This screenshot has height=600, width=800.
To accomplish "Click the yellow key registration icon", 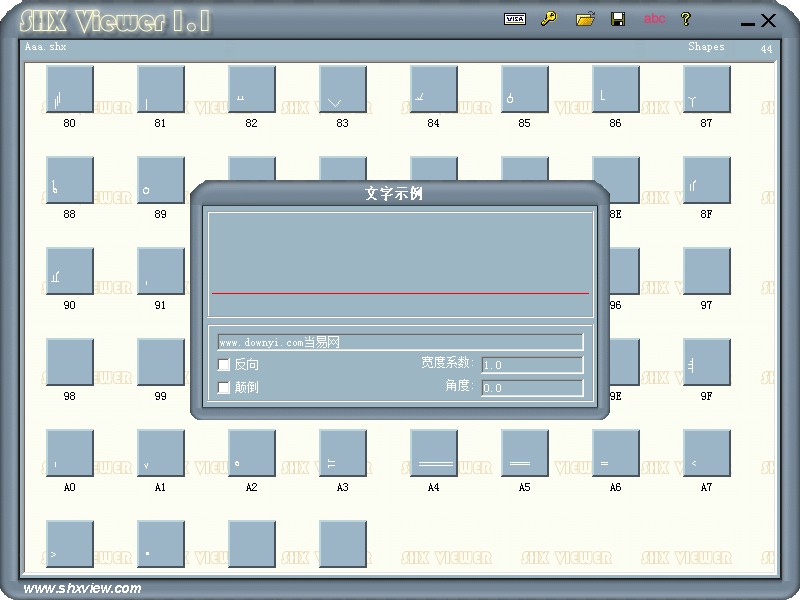I will tap(548, 19).
